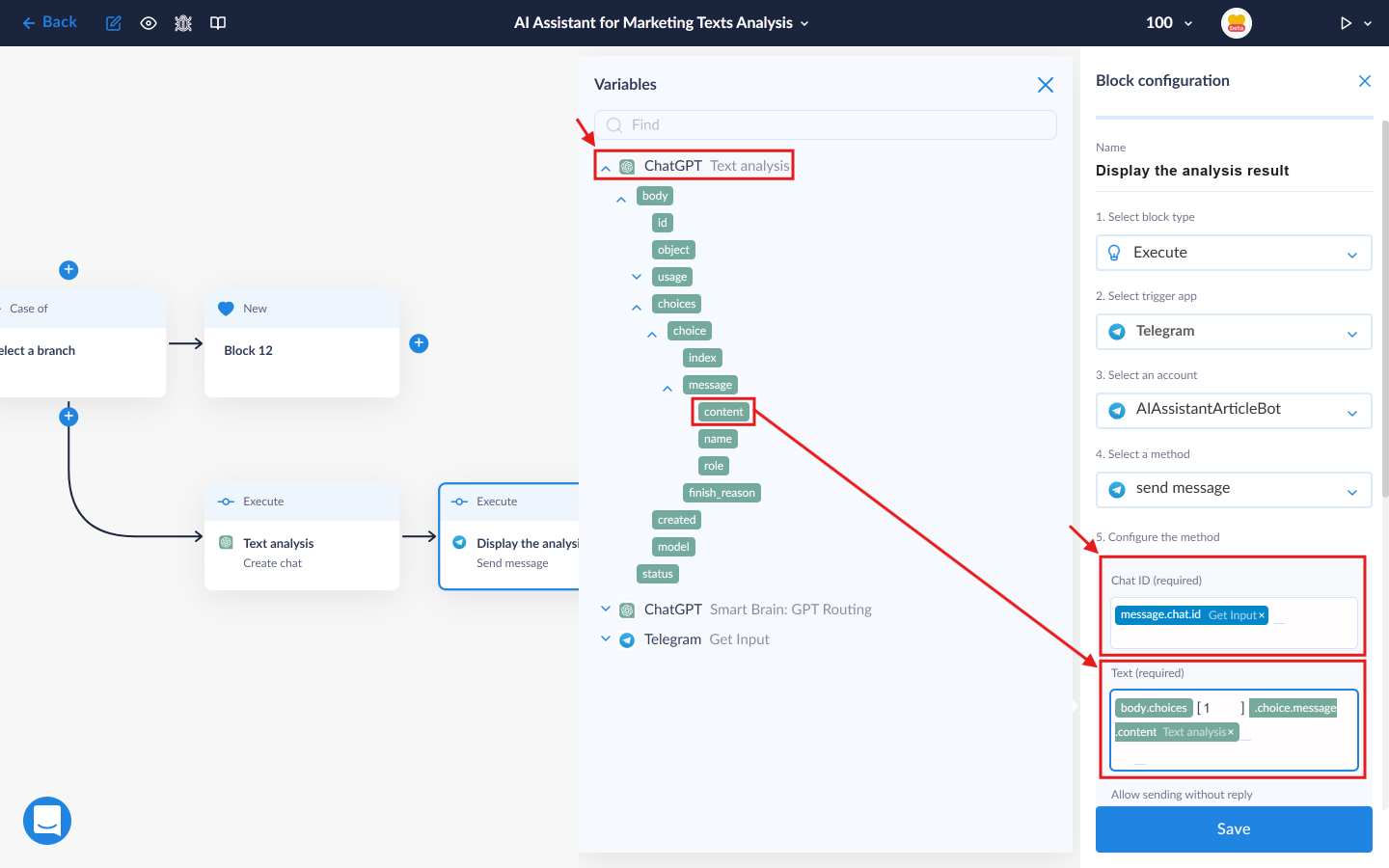Expand ChatGPT Smart Brain: GPT Routing
The width and height of the screenshot is (1389, 868).
coord(606,609)
